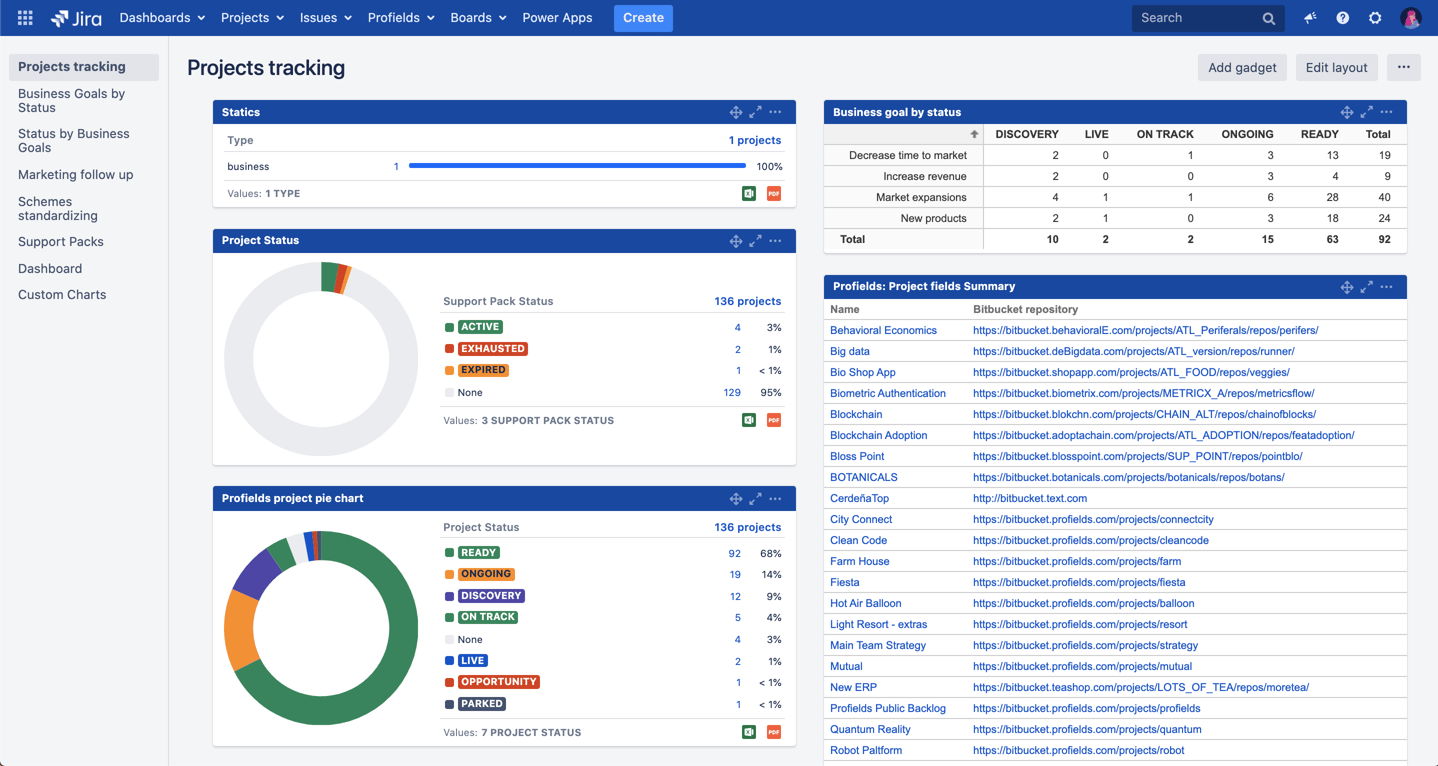Open the Help question mark icon

point(1342,17)
